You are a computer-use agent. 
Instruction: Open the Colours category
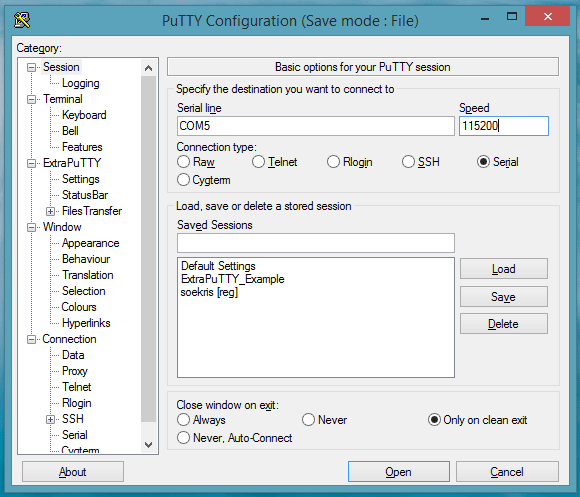pyautogui.click(x=79, y=307)
